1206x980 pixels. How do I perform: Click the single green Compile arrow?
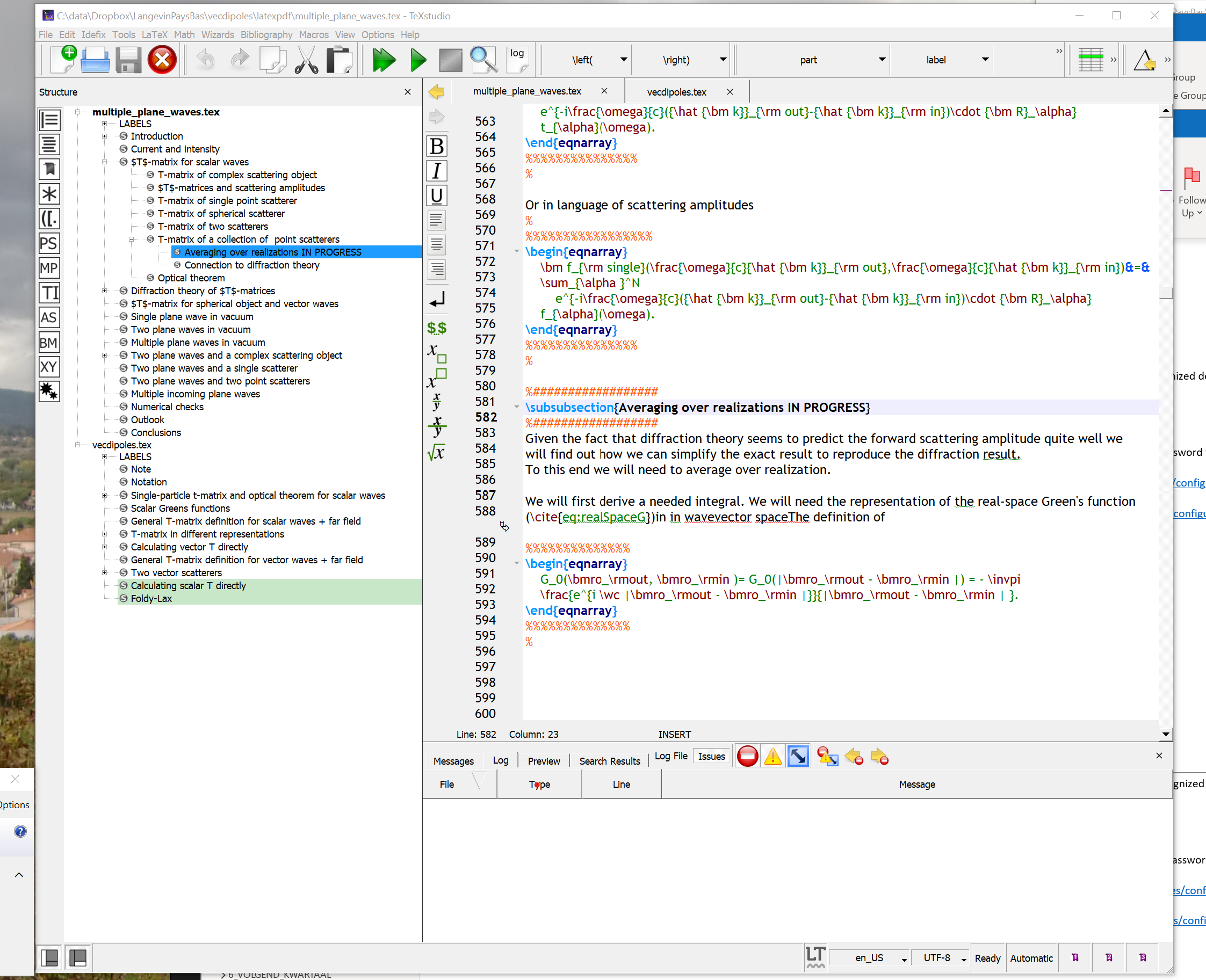[417, 59]
